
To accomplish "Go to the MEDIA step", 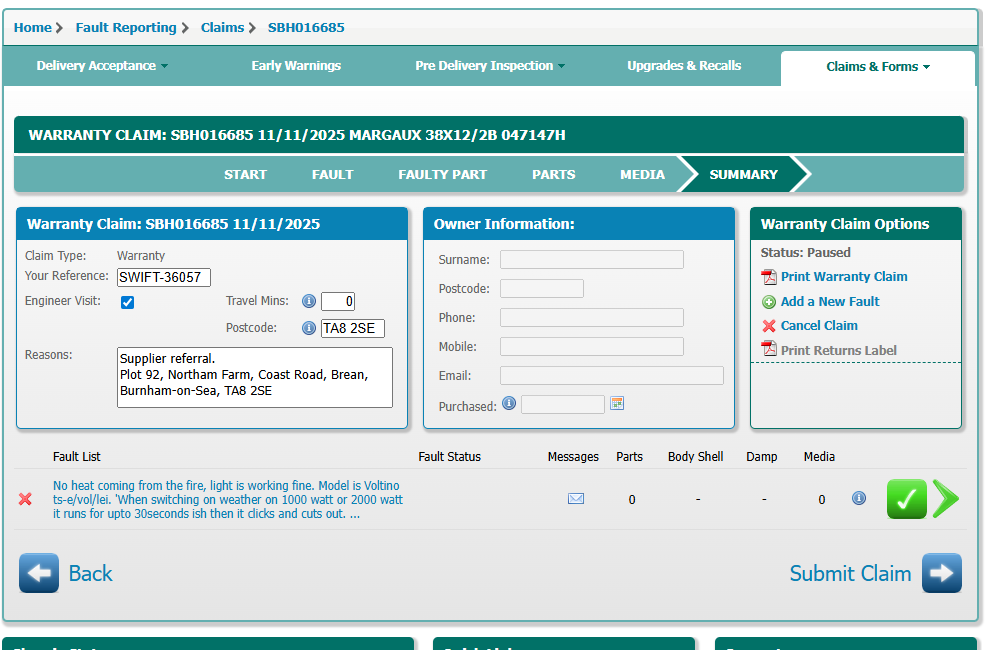I will [642, 174].
